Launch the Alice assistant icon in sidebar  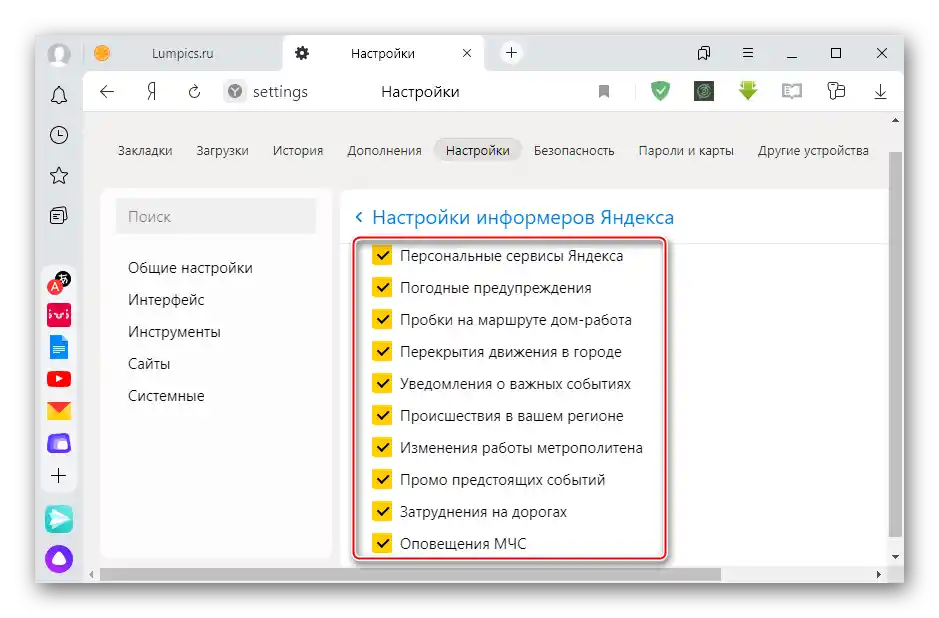(x=58, y=559)
